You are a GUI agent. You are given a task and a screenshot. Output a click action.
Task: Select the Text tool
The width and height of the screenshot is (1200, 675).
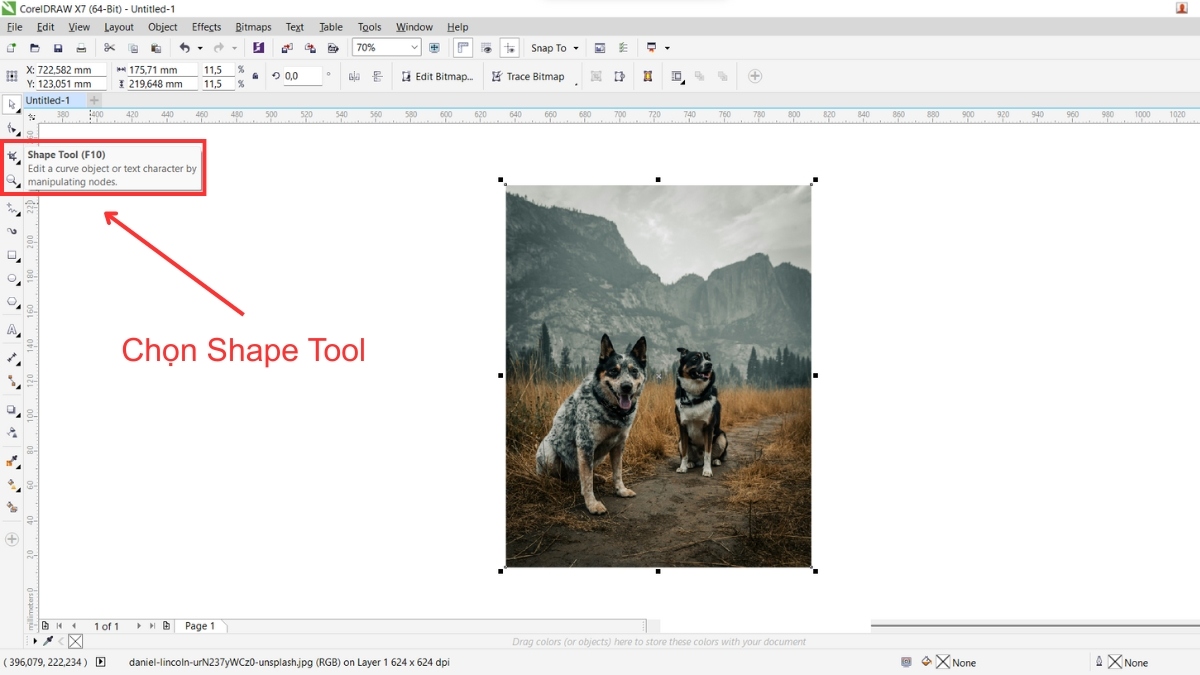click(x=12, y=329)
